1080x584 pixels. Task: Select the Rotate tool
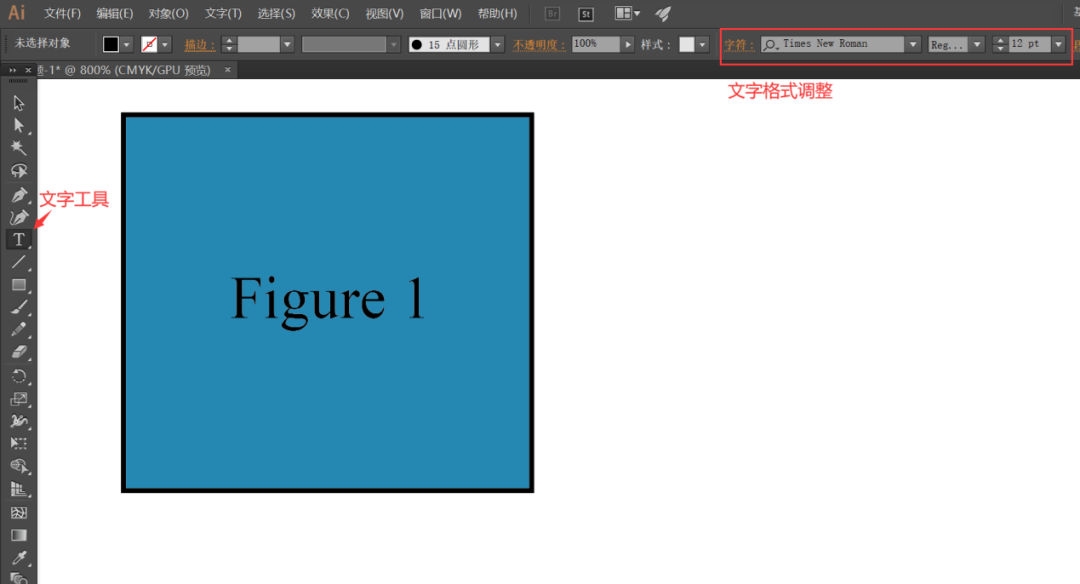tap(19, 376)
